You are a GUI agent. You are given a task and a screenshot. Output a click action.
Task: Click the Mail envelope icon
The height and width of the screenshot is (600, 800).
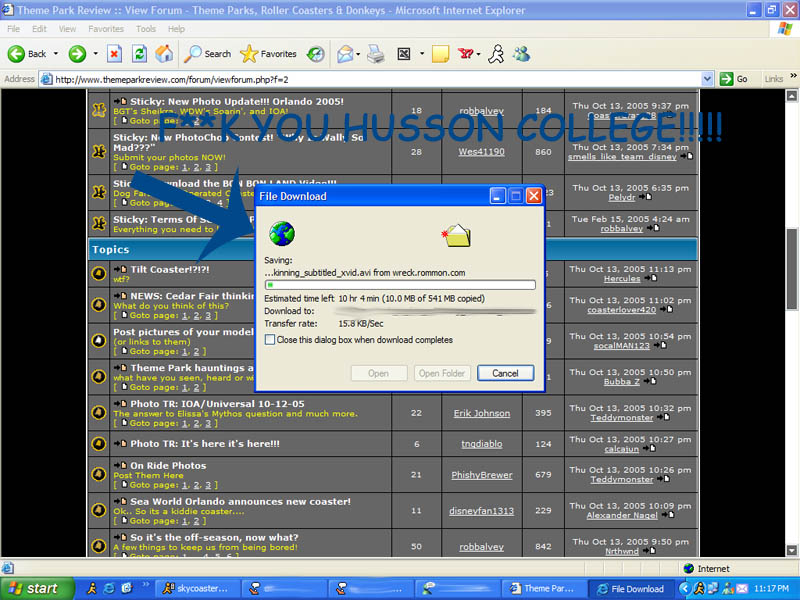[x=345, y=54]
